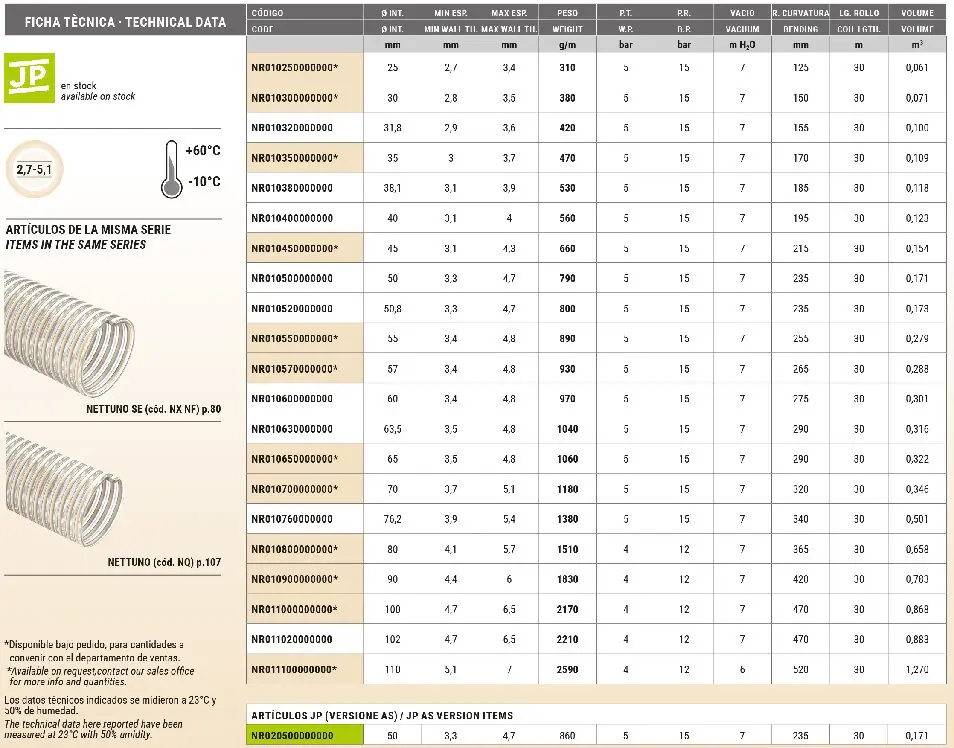Click the green JP stock logo

pyautogui.click(x=27, y=78)
